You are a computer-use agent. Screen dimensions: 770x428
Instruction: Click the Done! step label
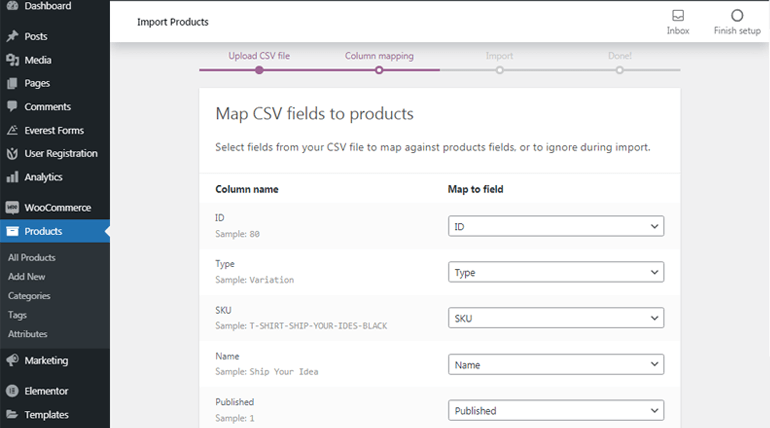(x=620, y=56)
